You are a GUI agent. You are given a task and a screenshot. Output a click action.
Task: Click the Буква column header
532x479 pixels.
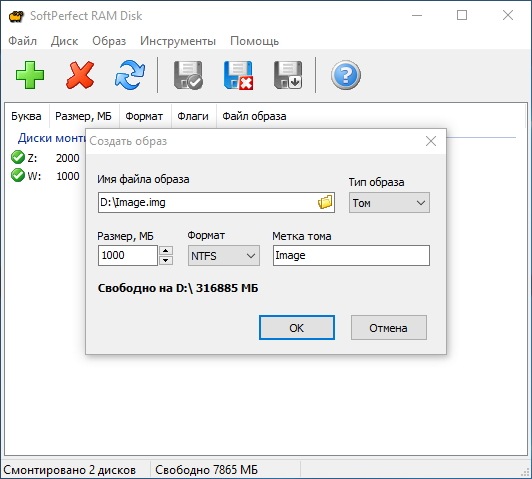(x=26, y=116)
